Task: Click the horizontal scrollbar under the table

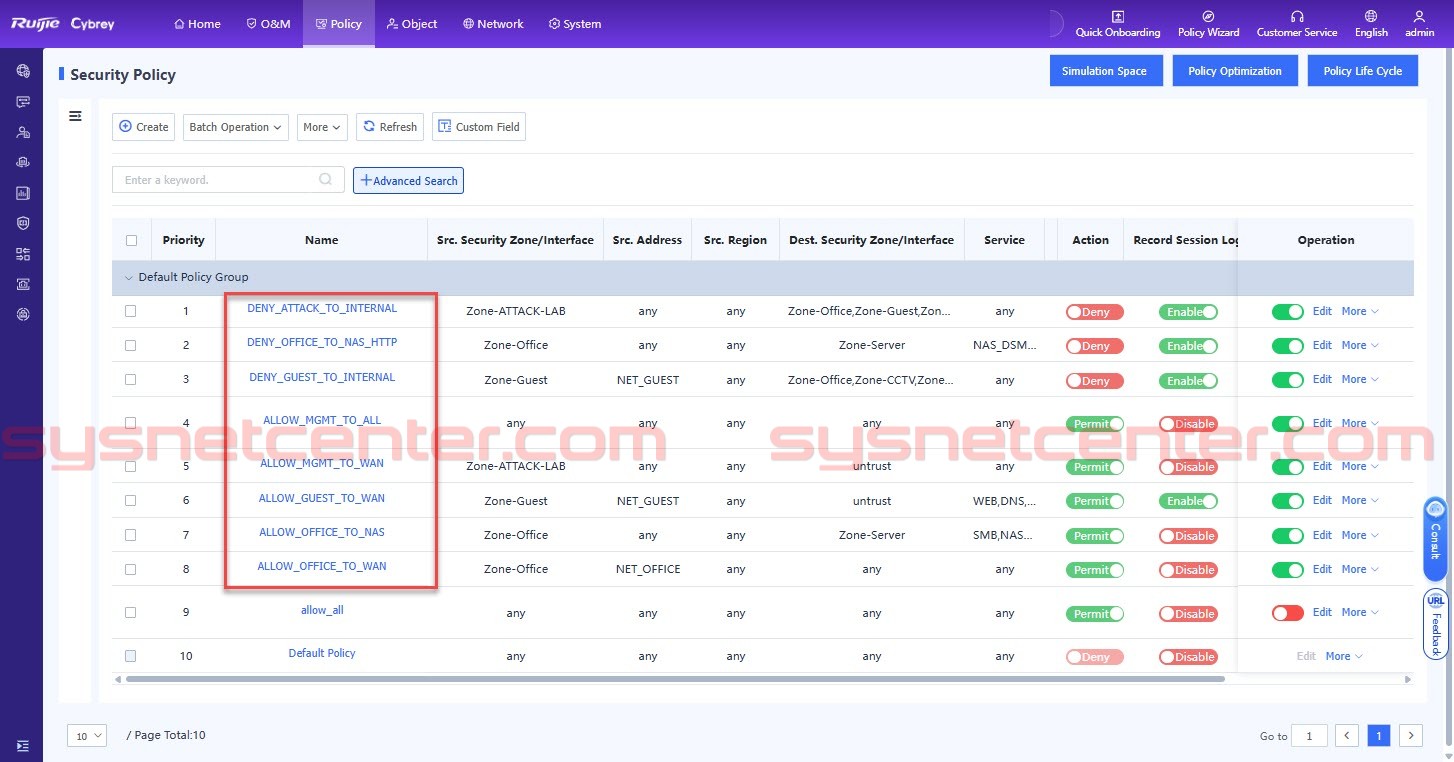Action: 675,679
